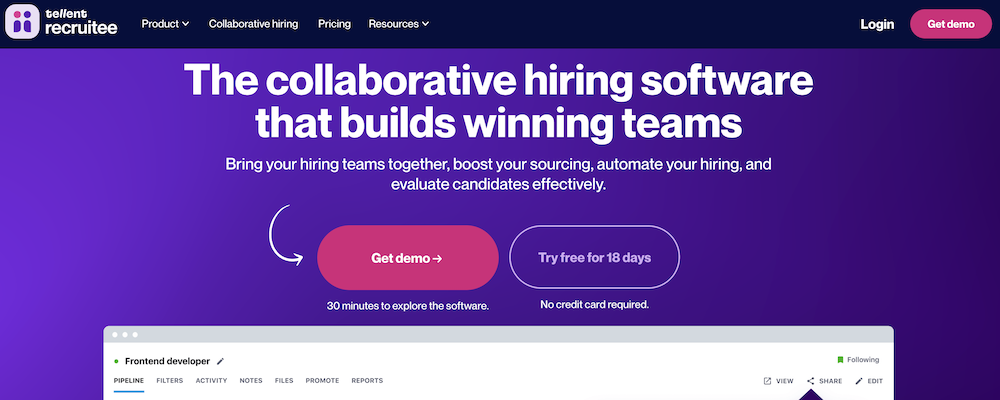
Task: Click the View external-link icon
Action: 767,381
